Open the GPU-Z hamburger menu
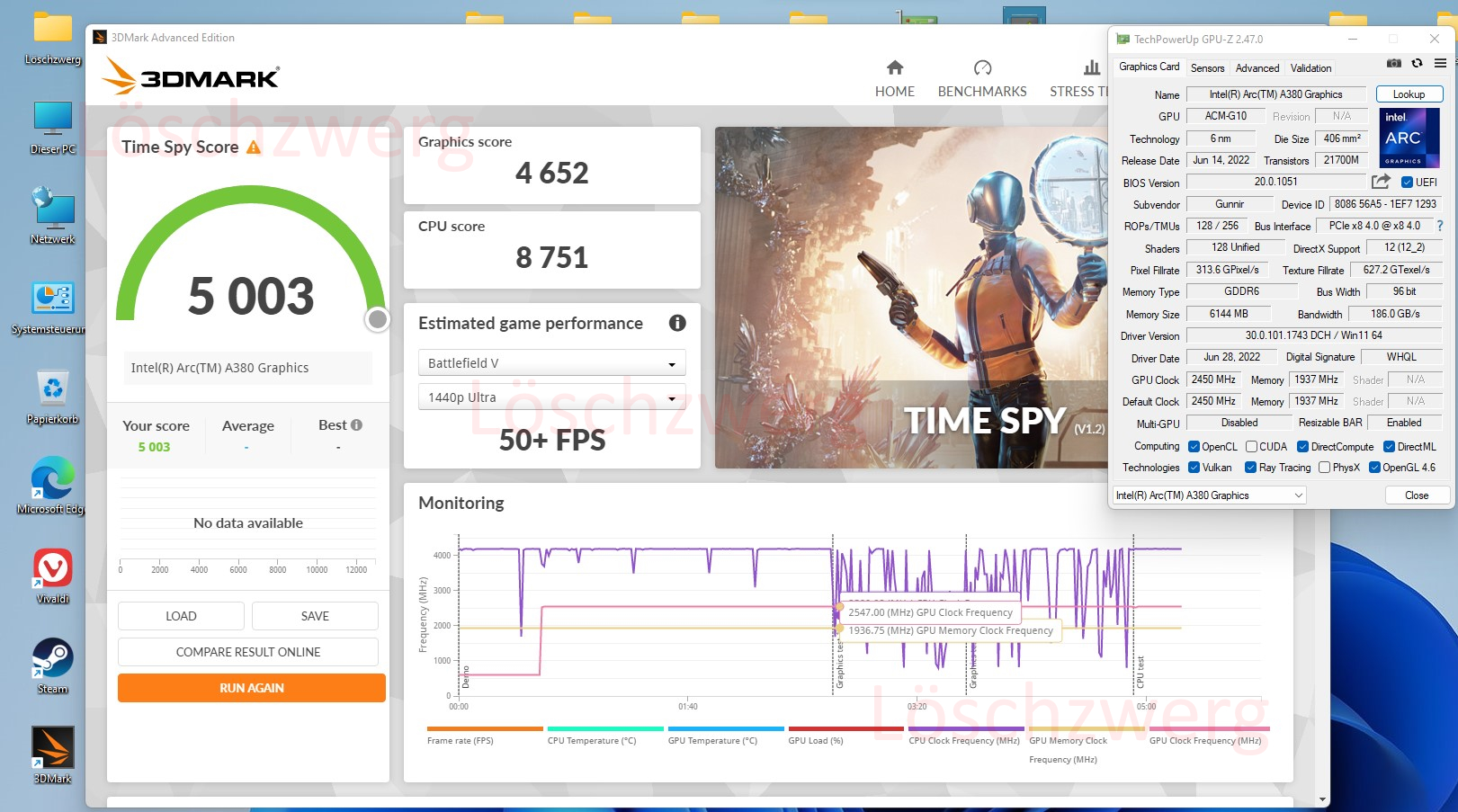1458x812 pixels. pos(1440,63)
